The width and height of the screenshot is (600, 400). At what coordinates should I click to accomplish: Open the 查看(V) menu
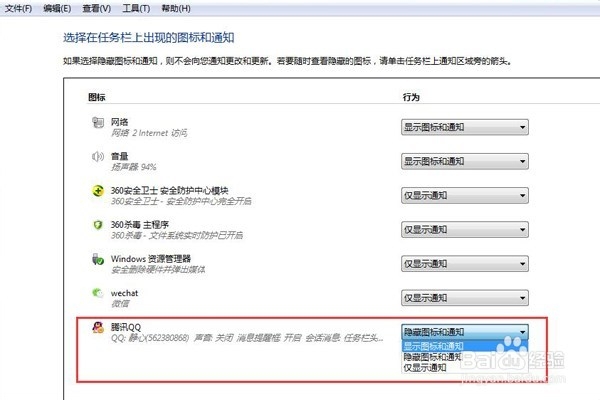click(96, 8)
